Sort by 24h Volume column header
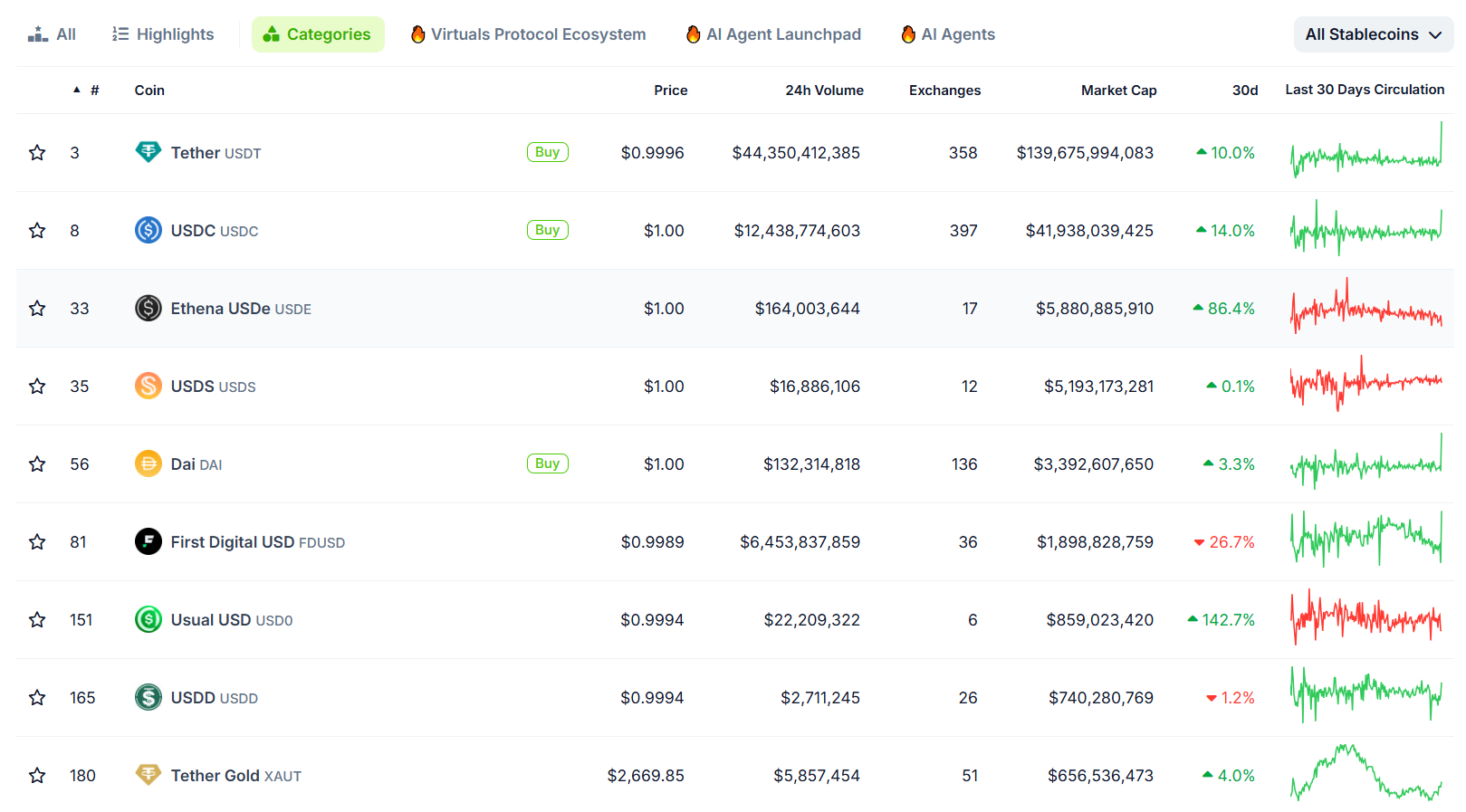Viewport: 1466px width, 812px height. pos(825,91)
